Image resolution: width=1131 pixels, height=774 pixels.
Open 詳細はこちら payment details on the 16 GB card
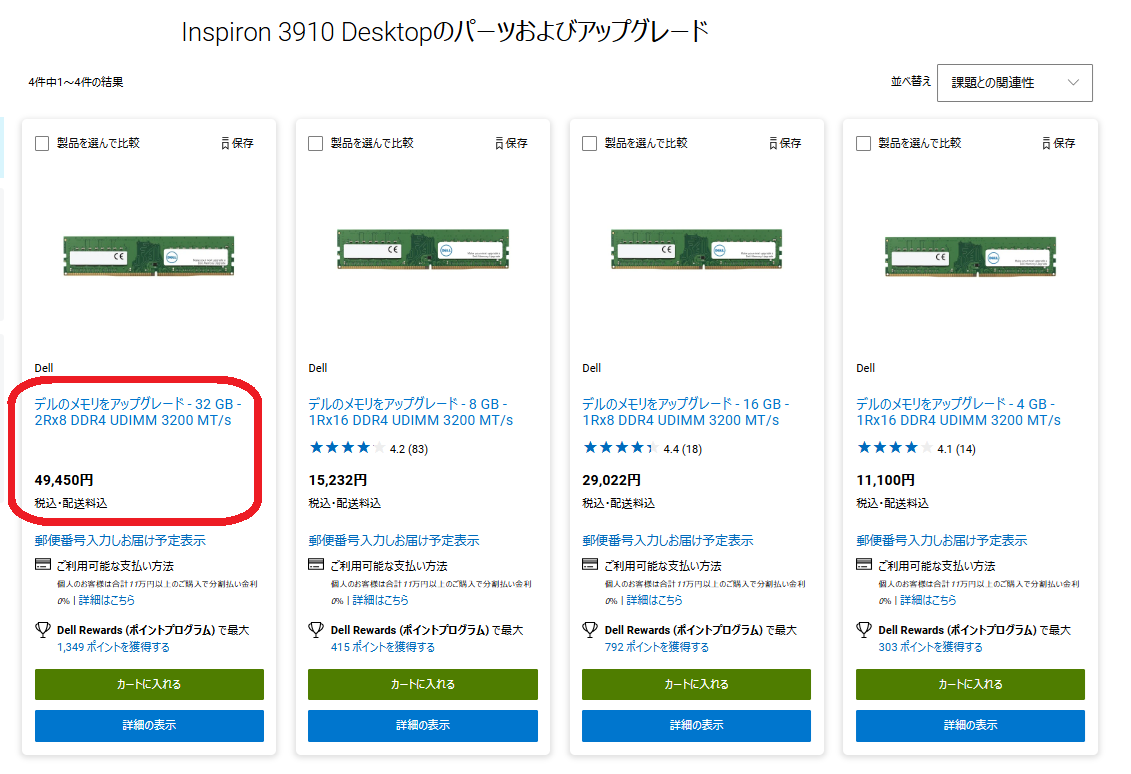[654, 600]
